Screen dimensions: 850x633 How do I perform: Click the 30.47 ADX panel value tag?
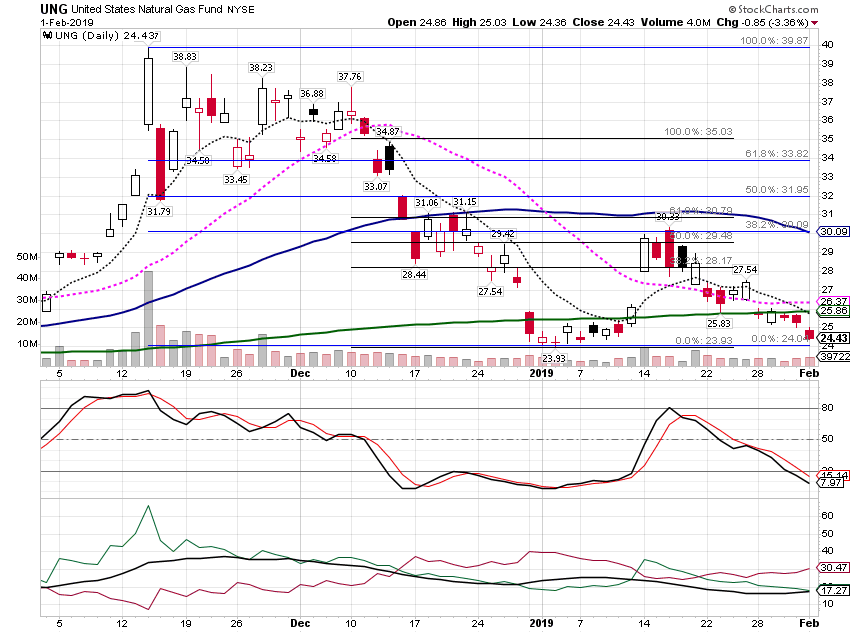pyautogui.click(x=834, y=567)
